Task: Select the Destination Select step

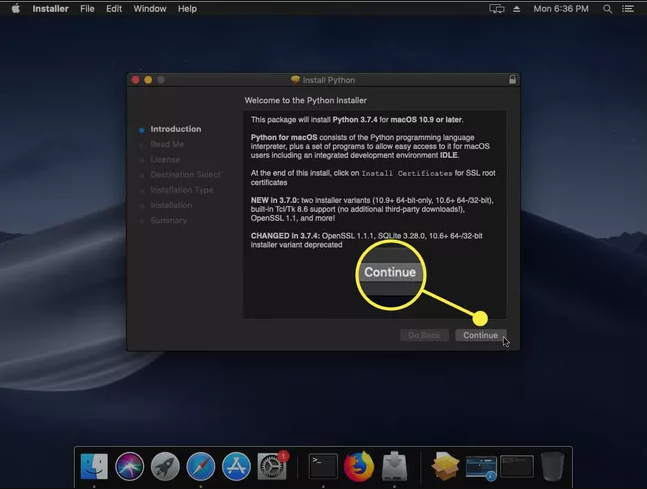Action: point(185,175)
